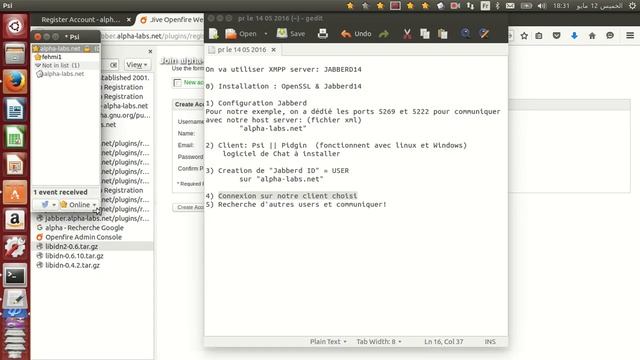Undo the last edit in gedit

356,34
